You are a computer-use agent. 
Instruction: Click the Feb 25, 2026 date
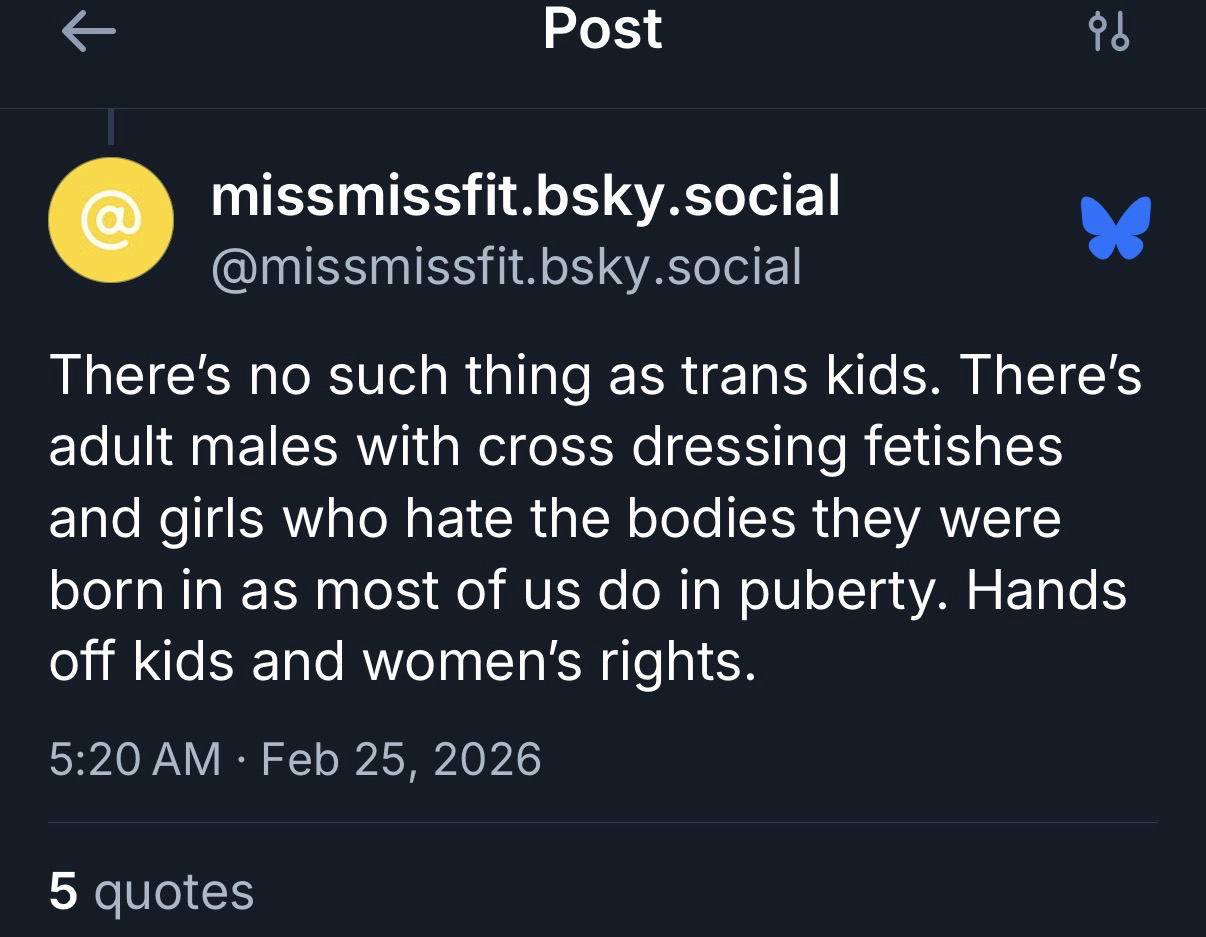pyautogui.click(x=401, y=758)
